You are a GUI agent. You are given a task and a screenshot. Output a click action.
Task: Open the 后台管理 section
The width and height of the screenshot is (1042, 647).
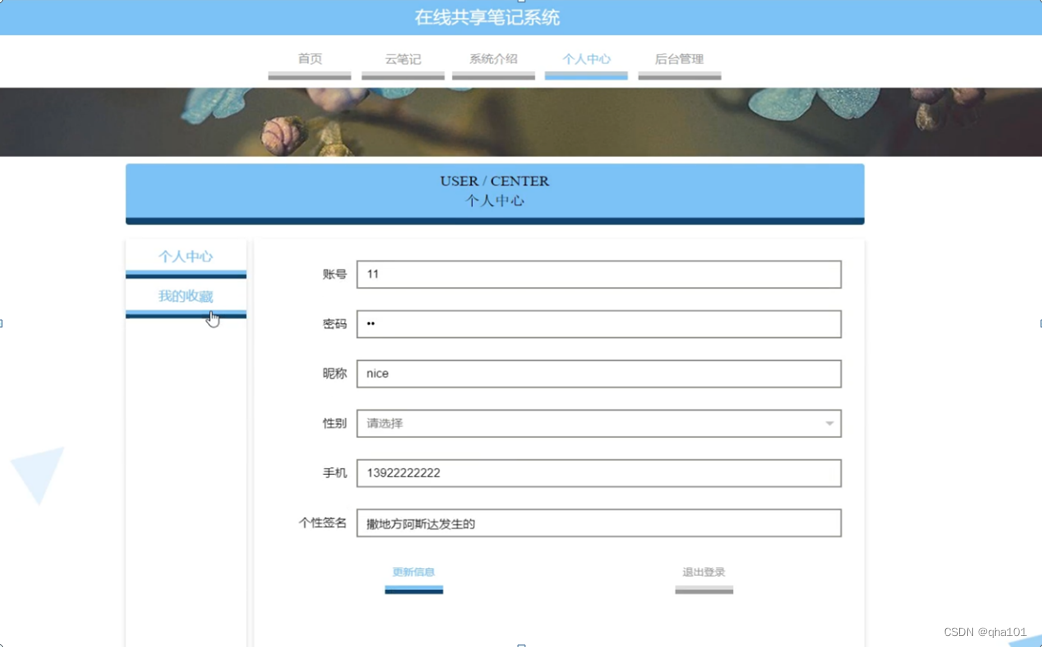(679, 59)
